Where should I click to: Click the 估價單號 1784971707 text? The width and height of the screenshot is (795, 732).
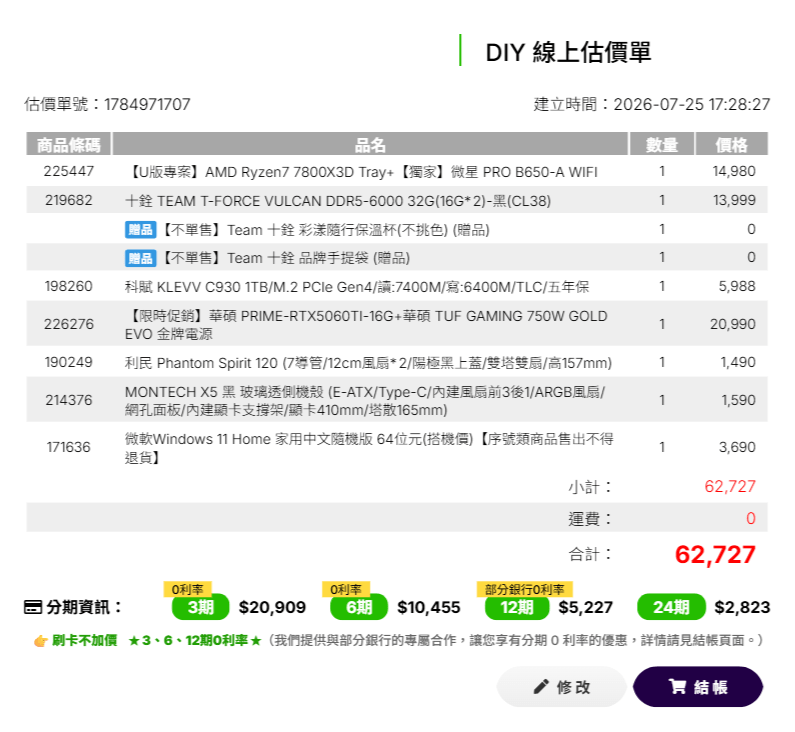tap(107, 104)
